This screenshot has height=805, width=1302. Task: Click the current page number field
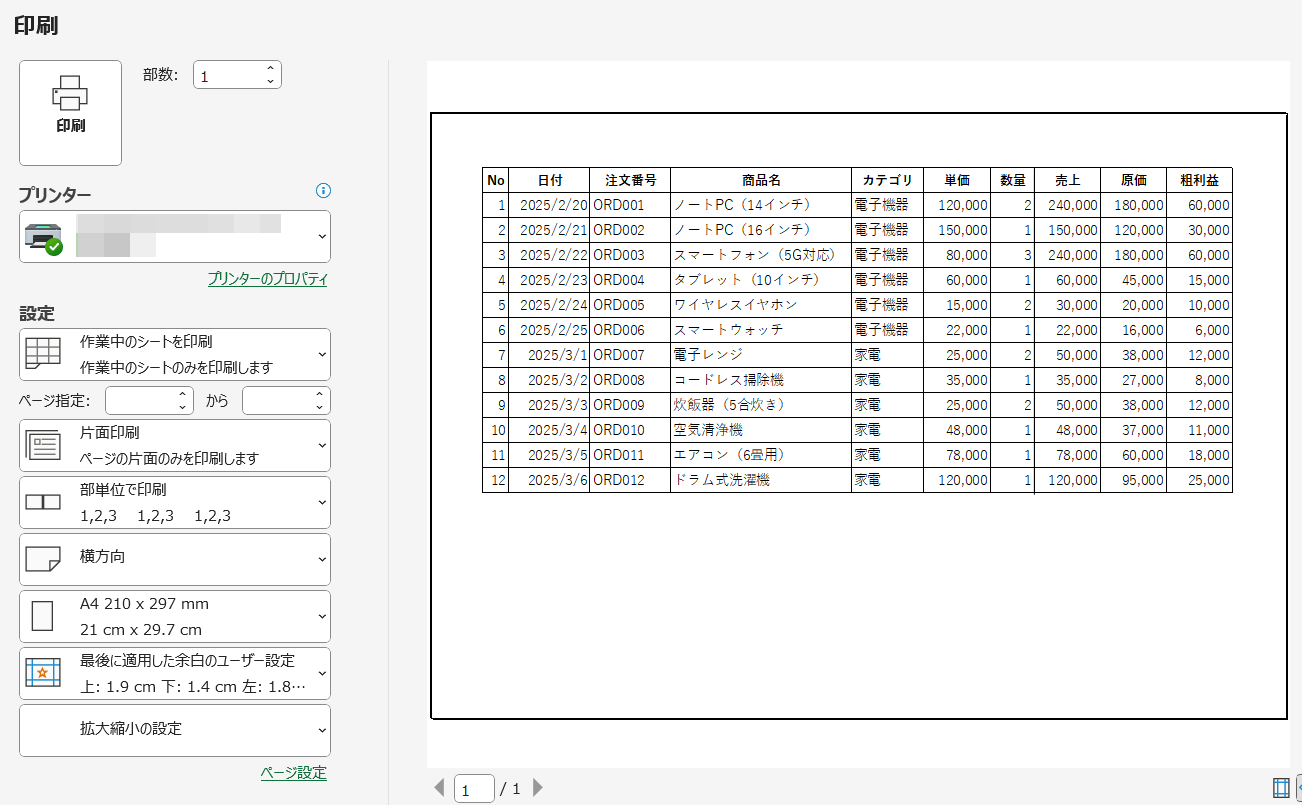coord(473,788)
